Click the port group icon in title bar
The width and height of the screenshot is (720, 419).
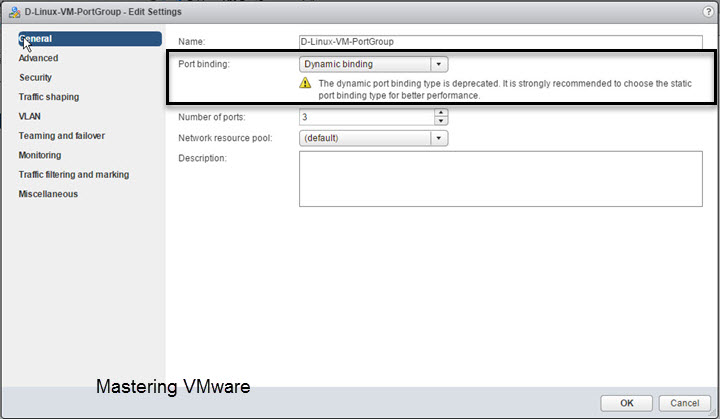pyautogui.click(x=14, y=12)
